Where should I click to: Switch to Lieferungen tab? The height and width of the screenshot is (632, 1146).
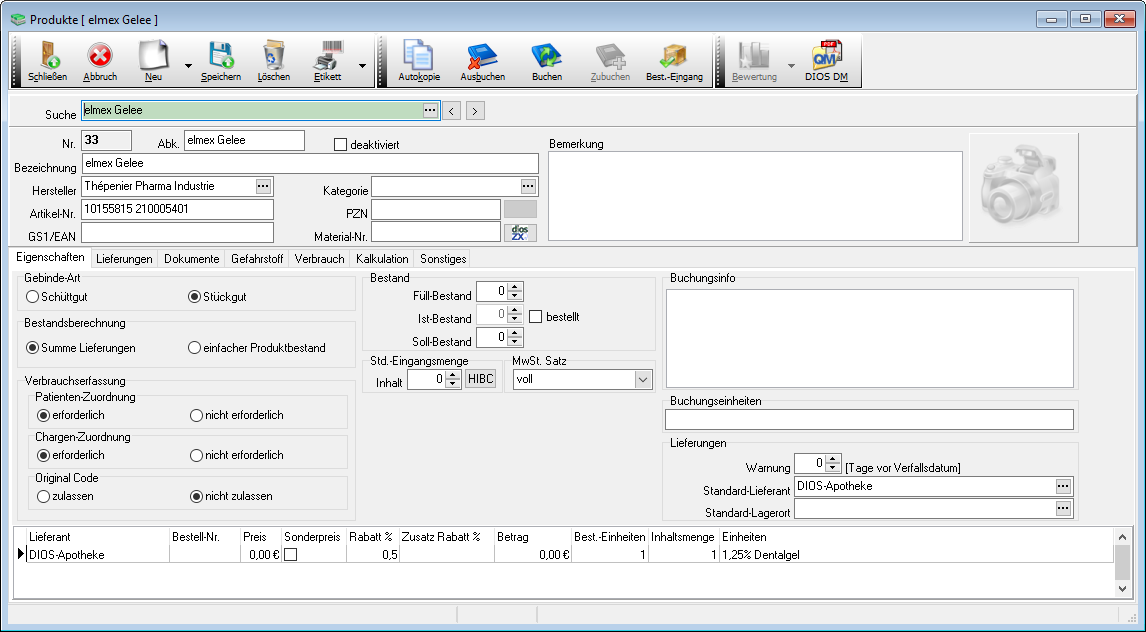click(124, 259)
